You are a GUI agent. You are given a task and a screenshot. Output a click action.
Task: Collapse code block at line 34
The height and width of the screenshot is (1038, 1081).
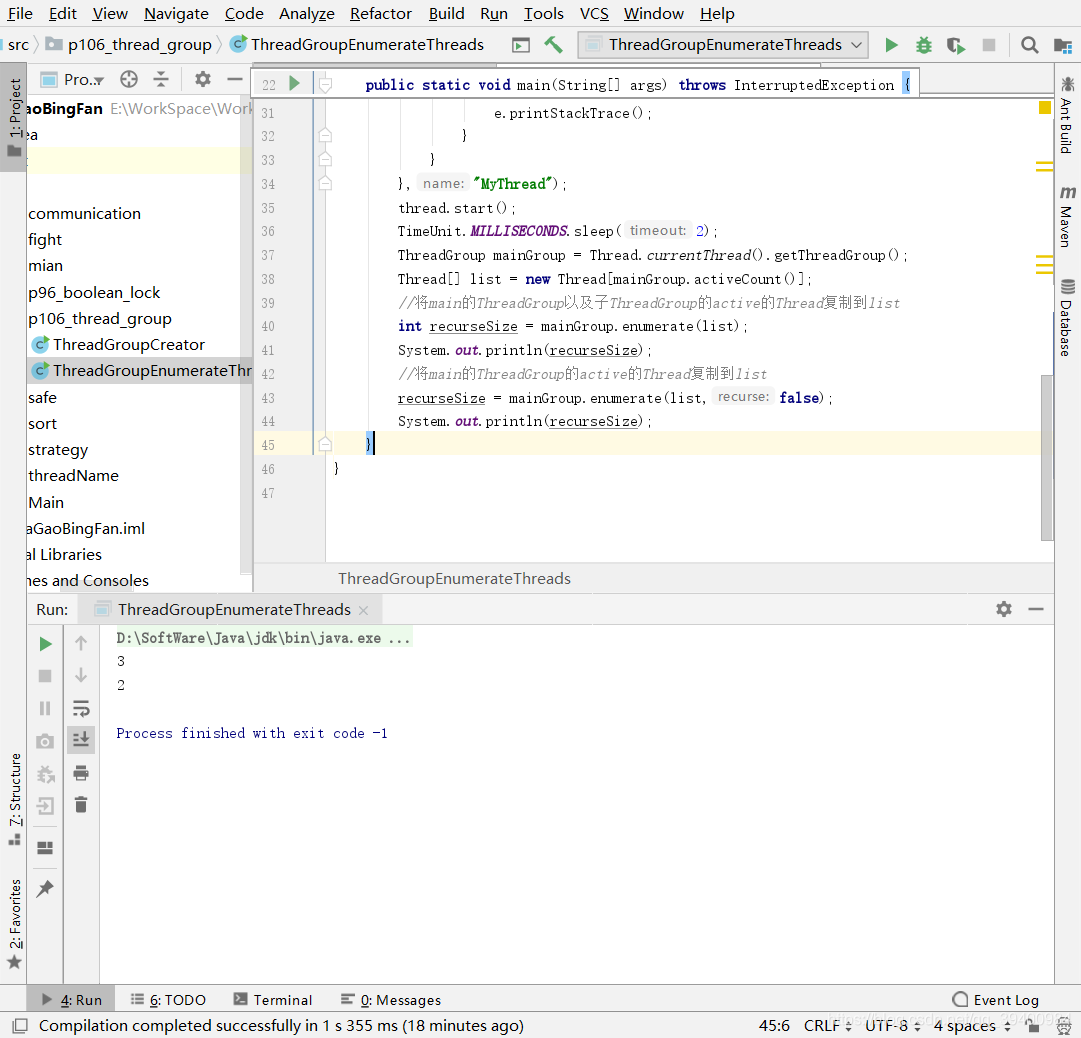pyautogui.click(x=325, y=183)
